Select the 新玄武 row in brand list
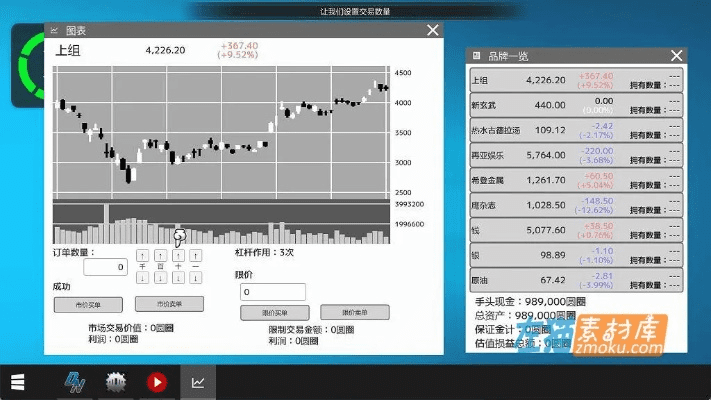711x400 pixels. 576,105
